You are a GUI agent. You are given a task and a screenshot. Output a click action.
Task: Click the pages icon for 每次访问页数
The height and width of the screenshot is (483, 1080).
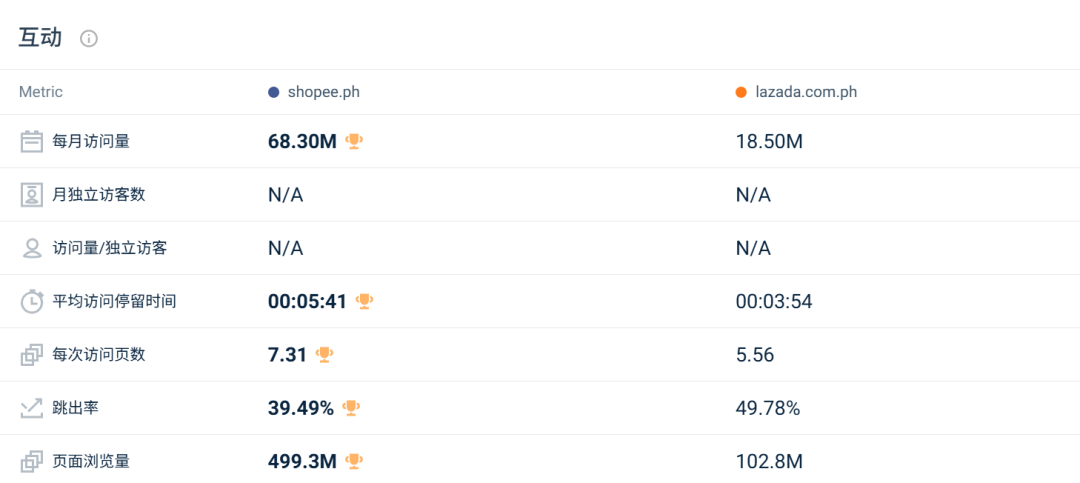pos(32,355)
